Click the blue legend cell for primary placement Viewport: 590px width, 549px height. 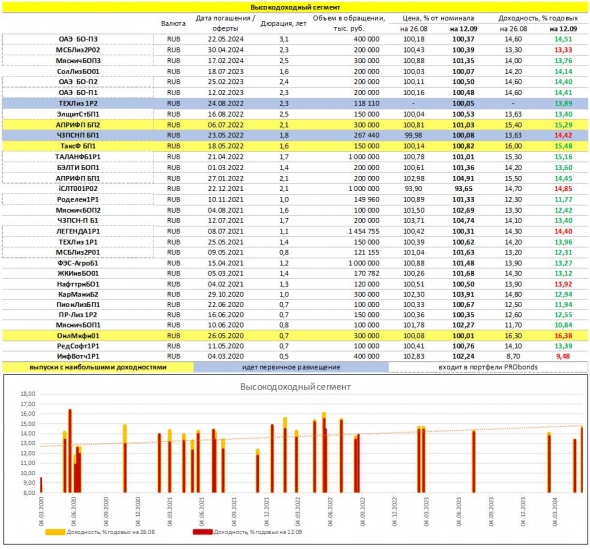click(x=291, y=367)
